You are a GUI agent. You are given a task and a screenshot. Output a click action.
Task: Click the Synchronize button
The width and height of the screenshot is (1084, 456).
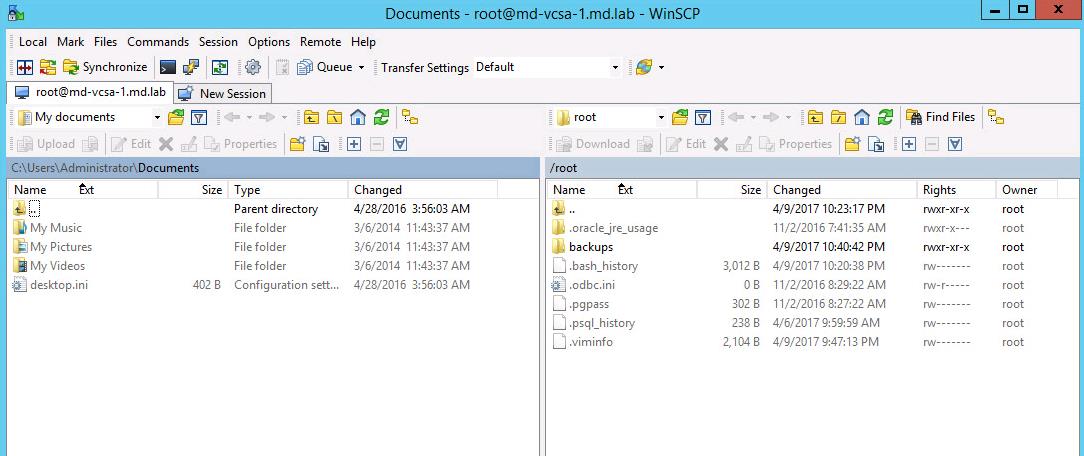pos(105,67)
